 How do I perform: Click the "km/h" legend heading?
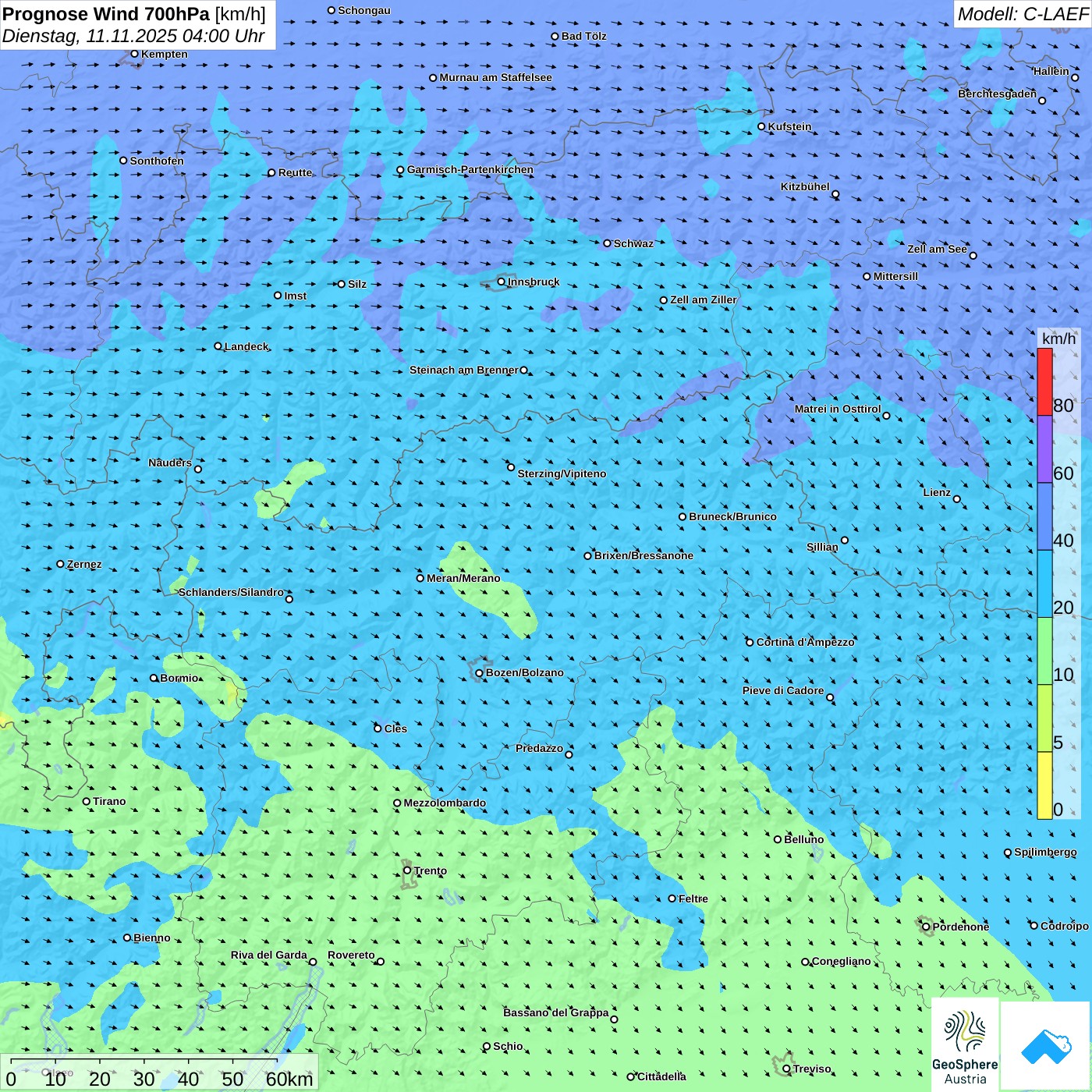[1058, 339]
